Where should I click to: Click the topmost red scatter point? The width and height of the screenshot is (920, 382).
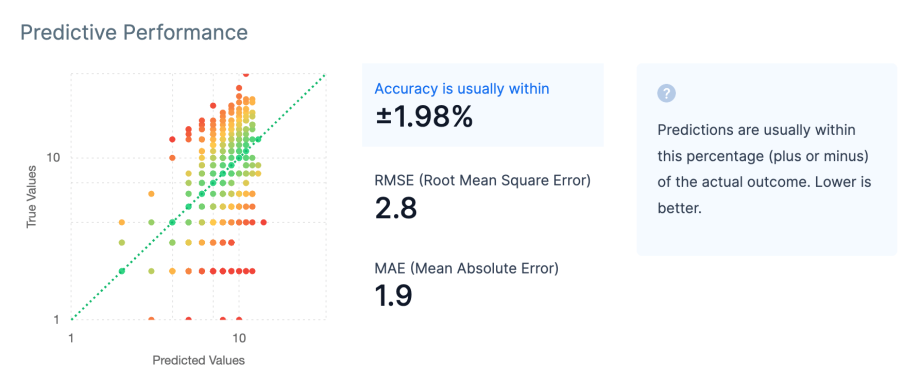(x=246, y=75)
